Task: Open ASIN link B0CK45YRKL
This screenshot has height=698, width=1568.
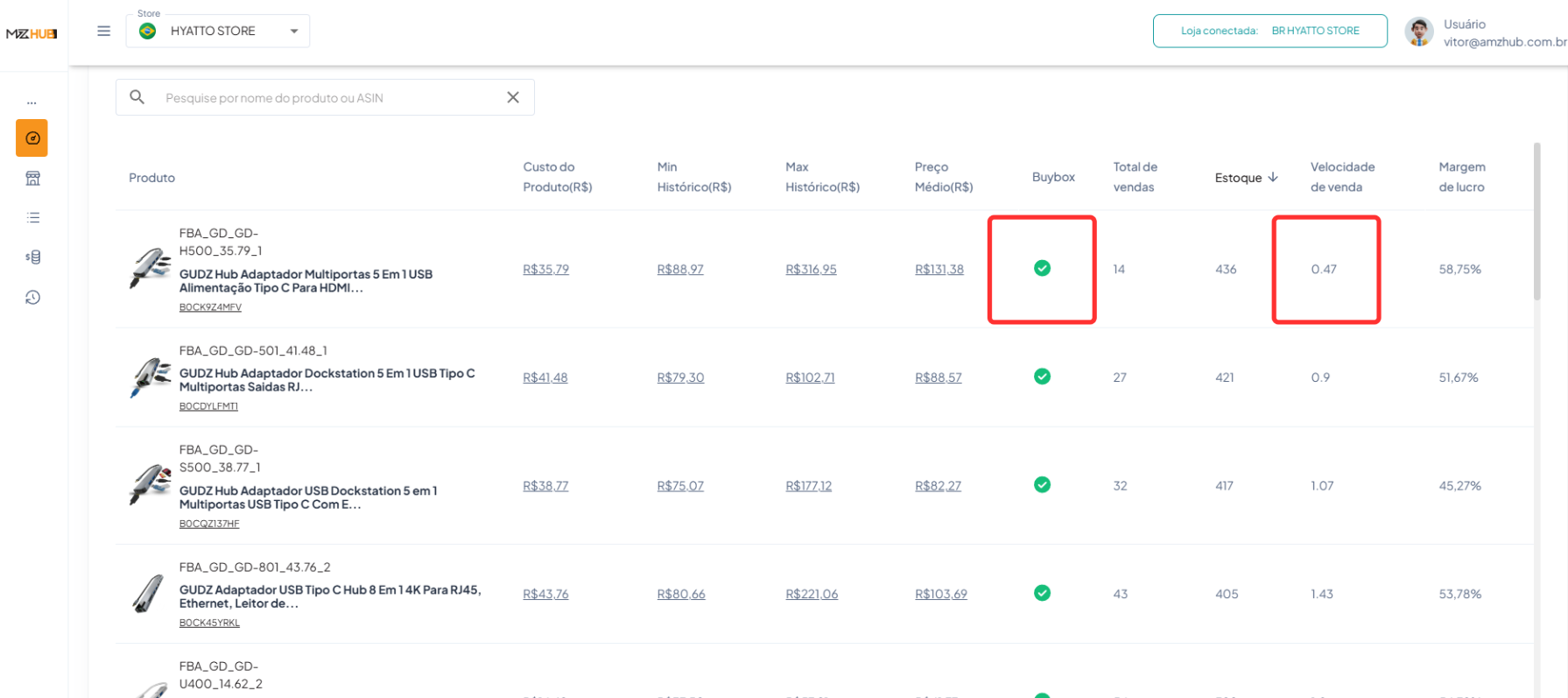Action: (209, 623)
